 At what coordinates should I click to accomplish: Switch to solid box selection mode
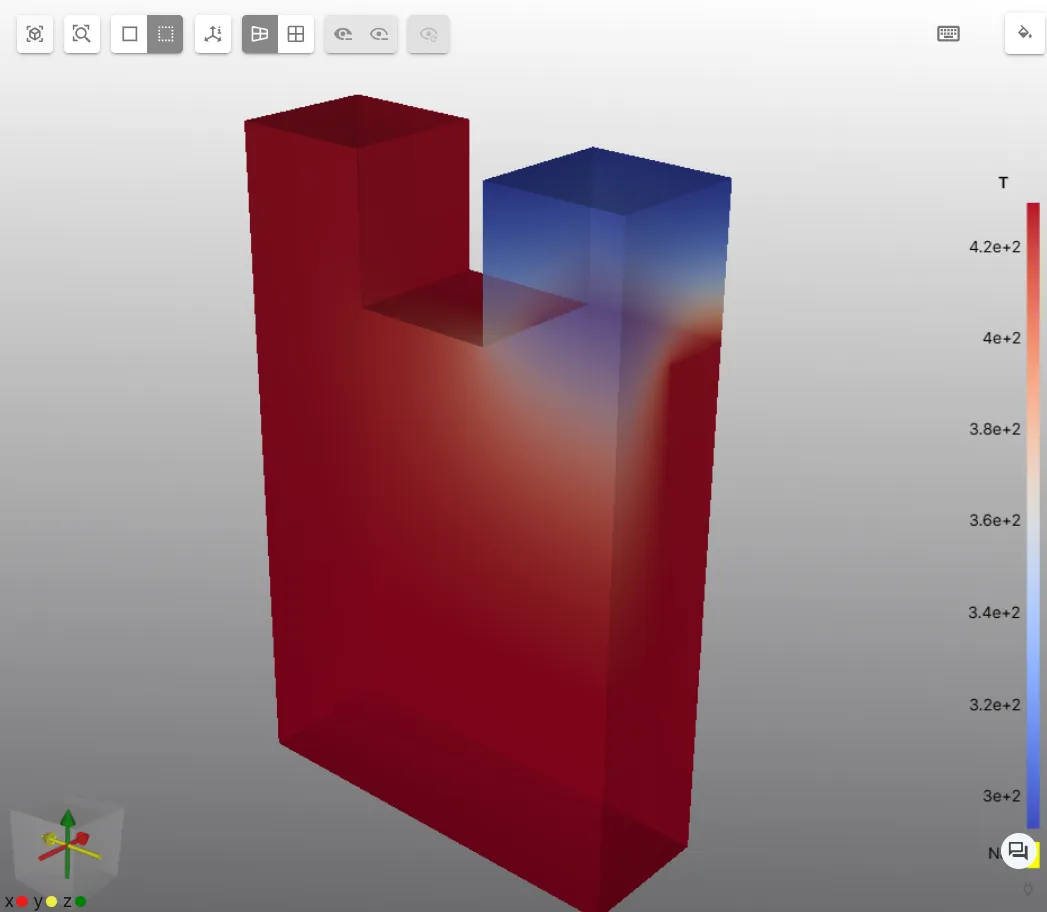(x=130, y=34)
